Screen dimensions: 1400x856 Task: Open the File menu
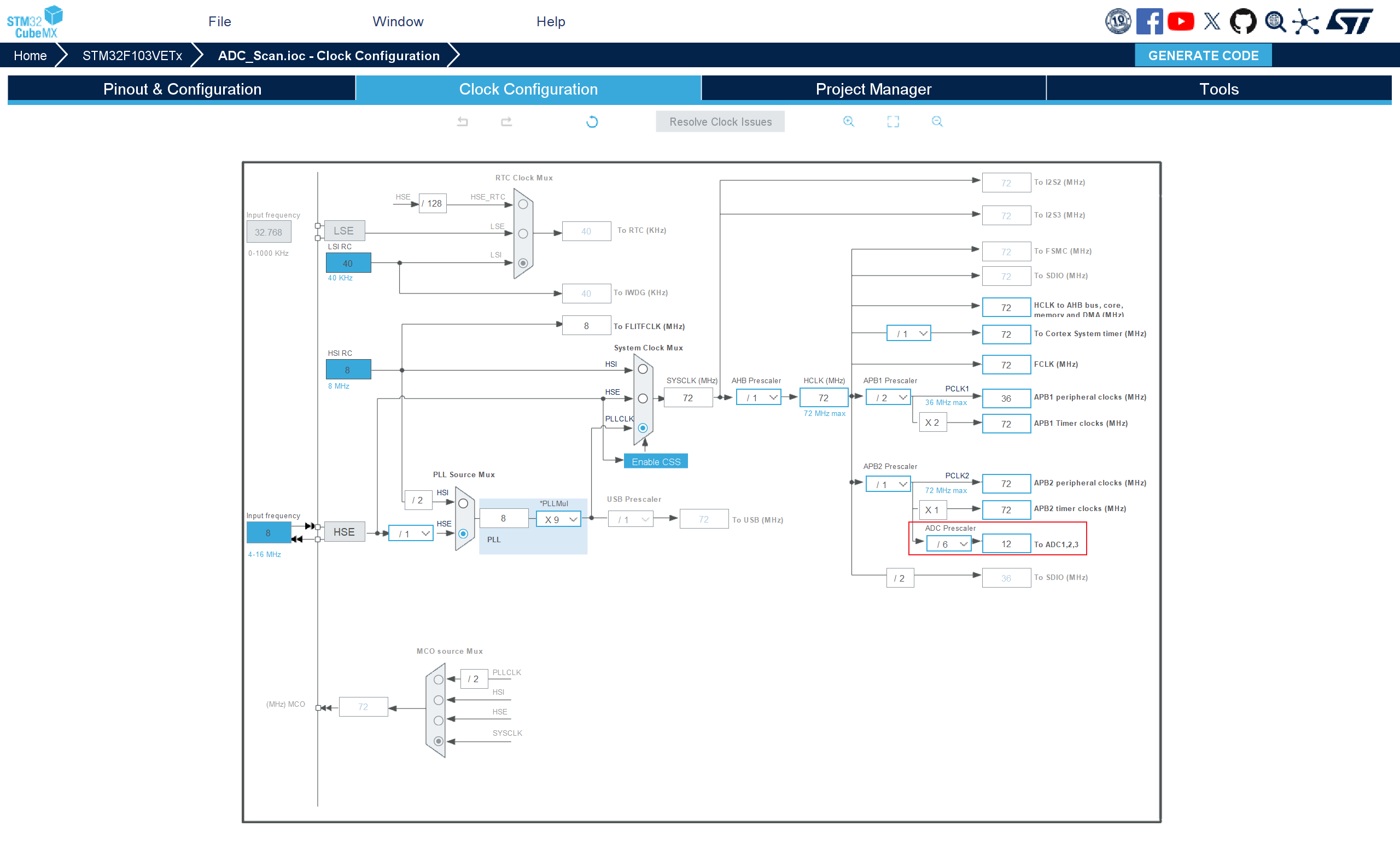click(219, 21)
